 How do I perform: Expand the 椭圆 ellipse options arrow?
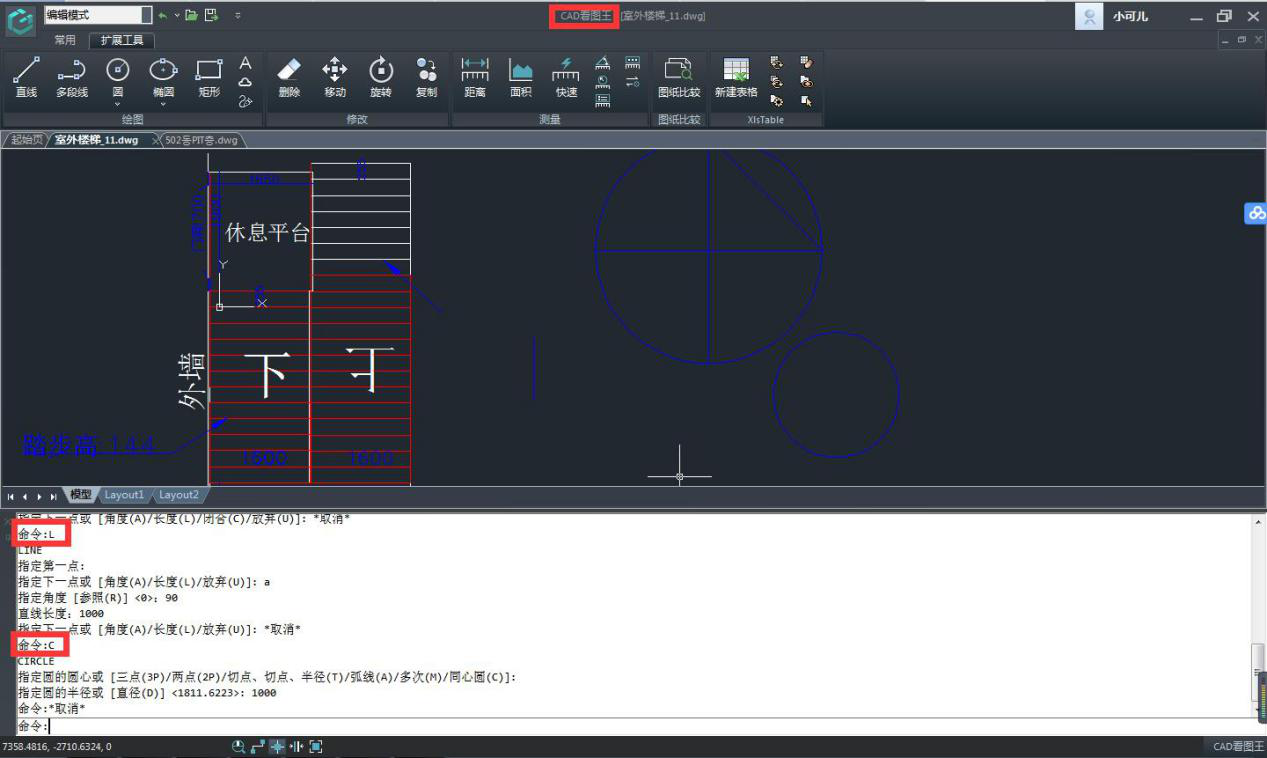pos(163,104)
